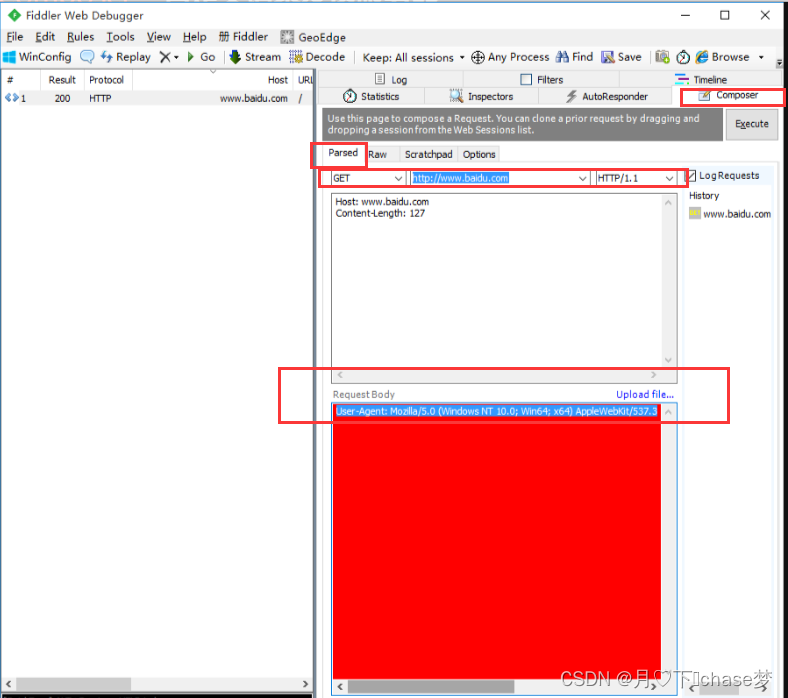This screenshot has height=698, width=788.
Task: Save sessions via toolbar Save
Action: pyautogui.click(x=621, y=57)
